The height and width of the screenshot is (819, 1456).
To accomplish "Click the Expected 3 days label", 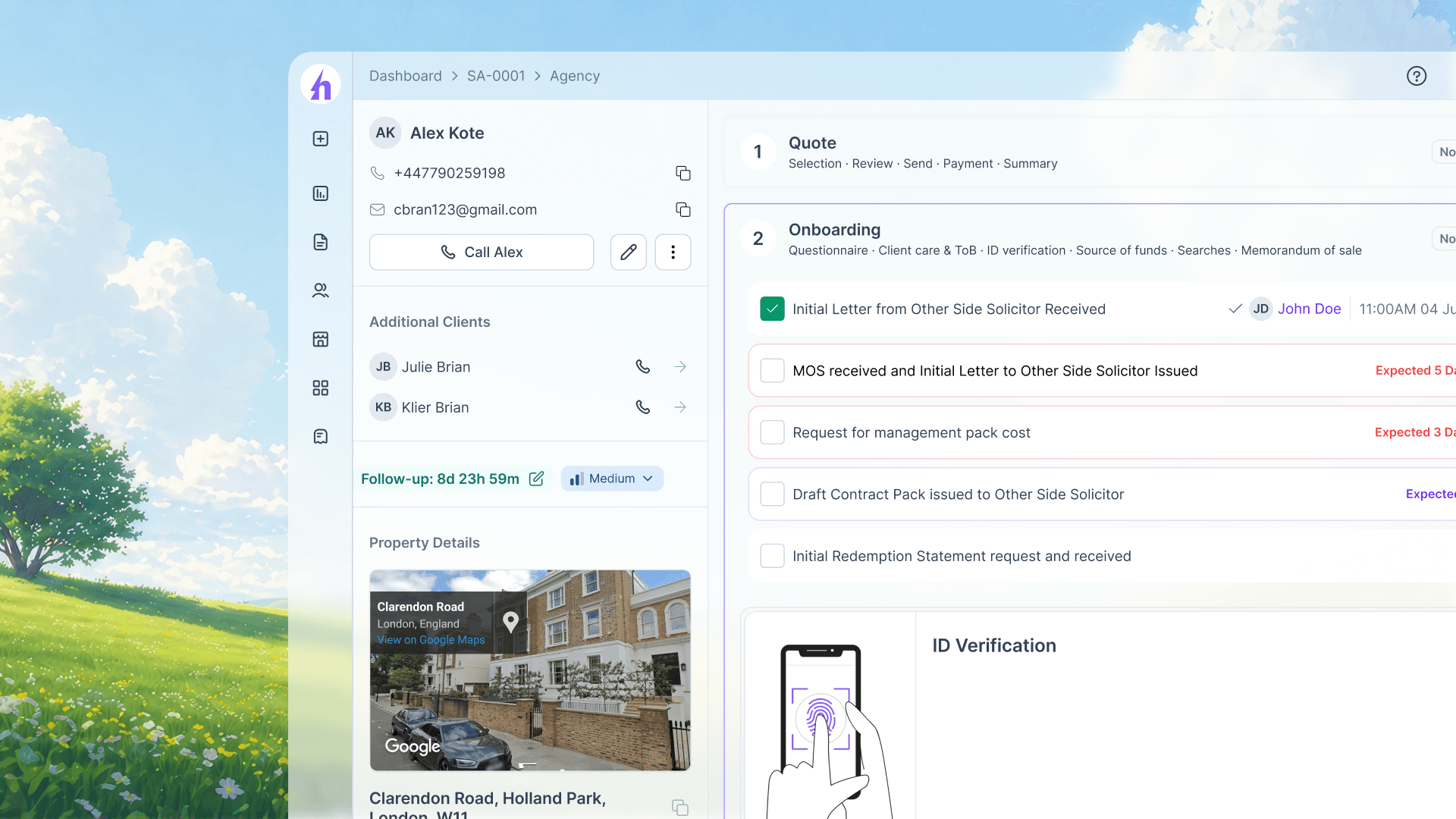I will 1415,432.
